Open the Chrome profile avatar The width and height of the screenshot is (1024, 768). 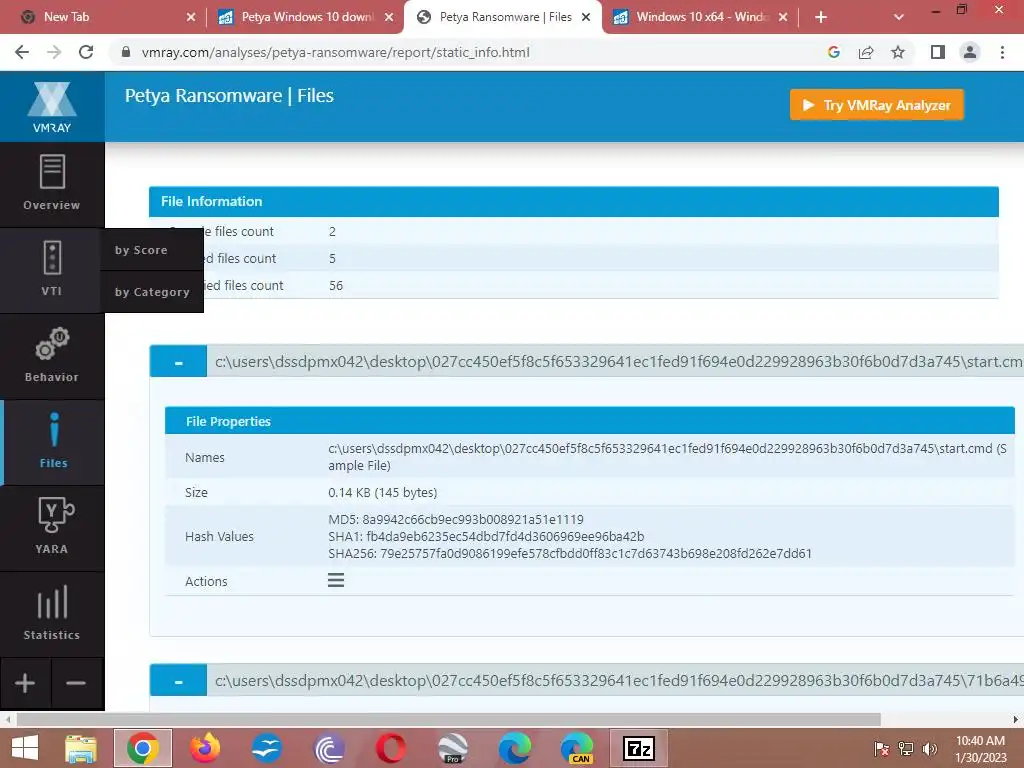point(970,52)
